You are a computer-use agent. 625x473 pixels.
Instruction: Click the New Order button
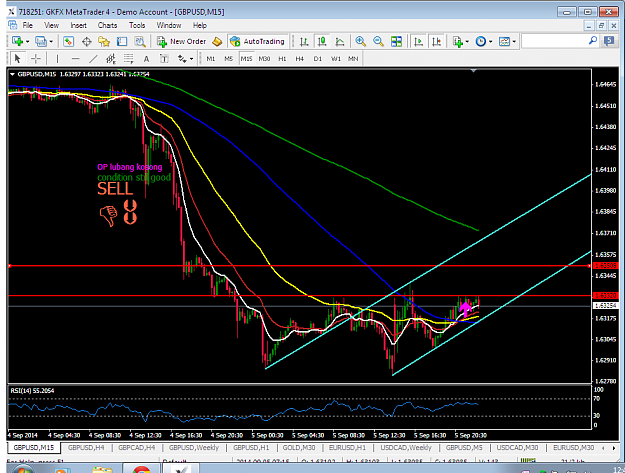point(181,41)
